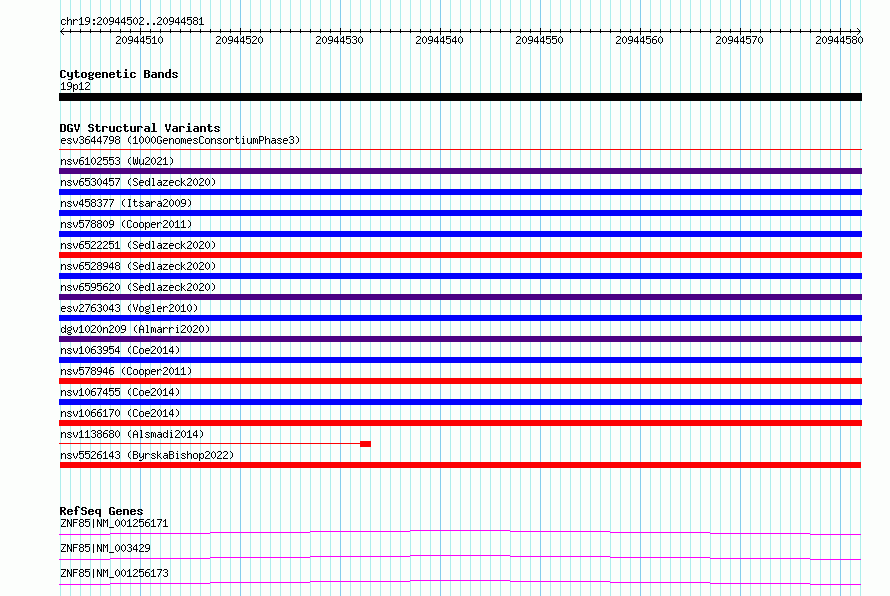Open transcript ZNF85|NM_003429
The image size is (890, 596).
point(105,548)
